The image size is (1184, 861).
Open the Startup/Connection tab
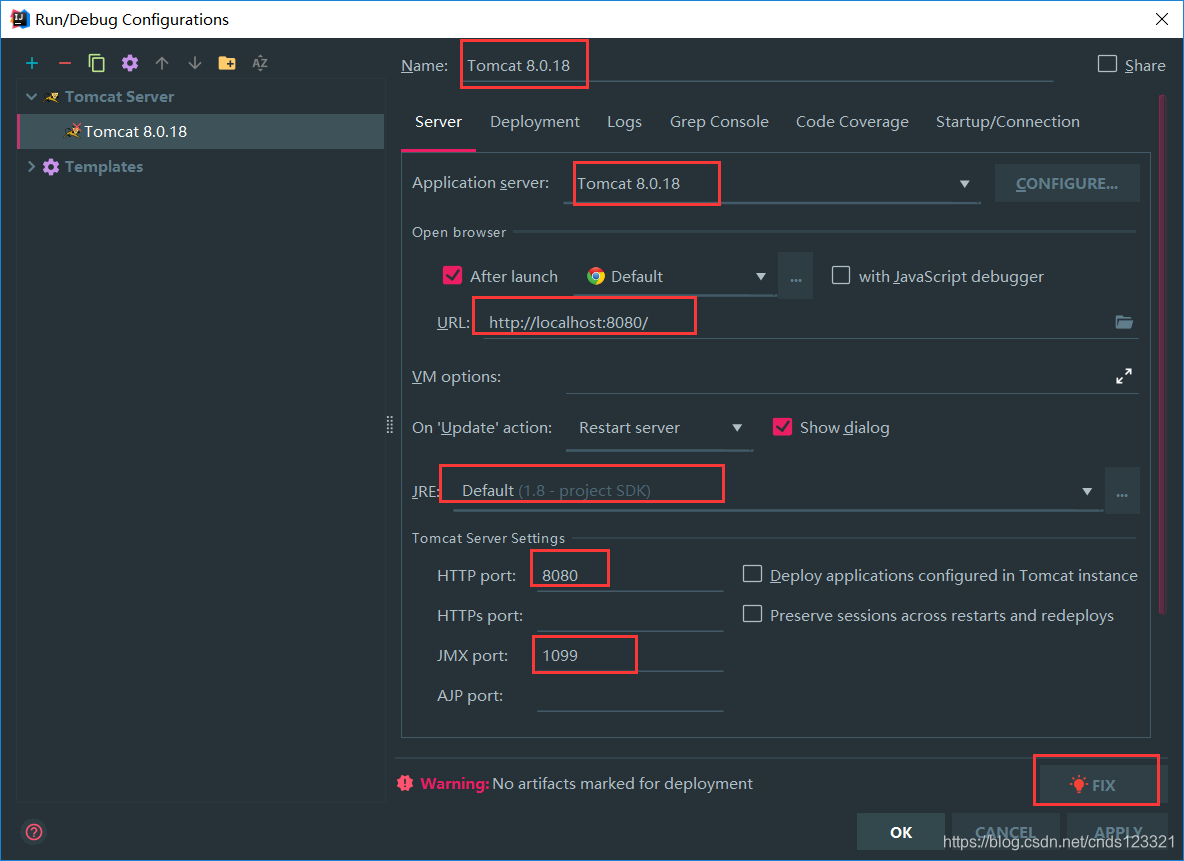pyautogui.click(x=1007, y=122)
